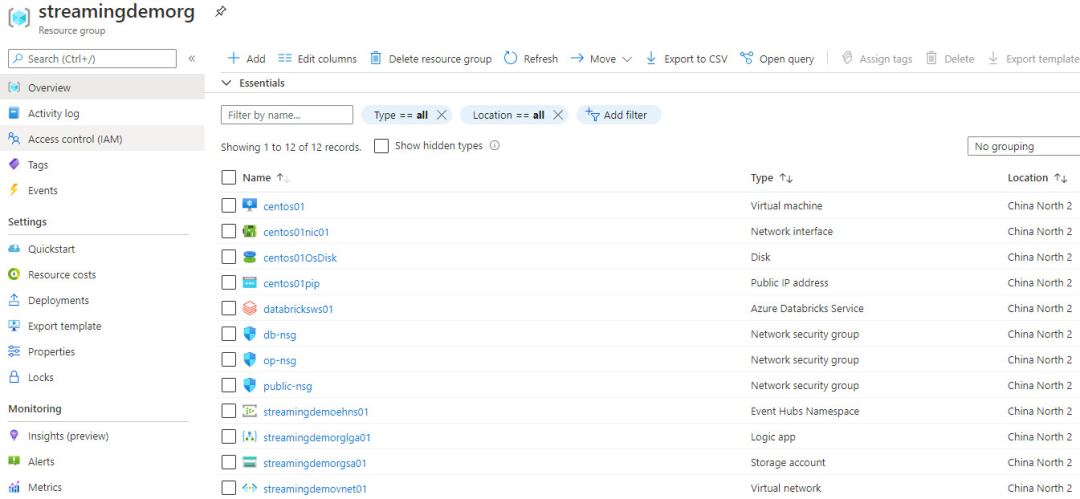Viewport: 1080px width, 499px height.
Task: Open the Properties settings page
Action: pos(51,352)
